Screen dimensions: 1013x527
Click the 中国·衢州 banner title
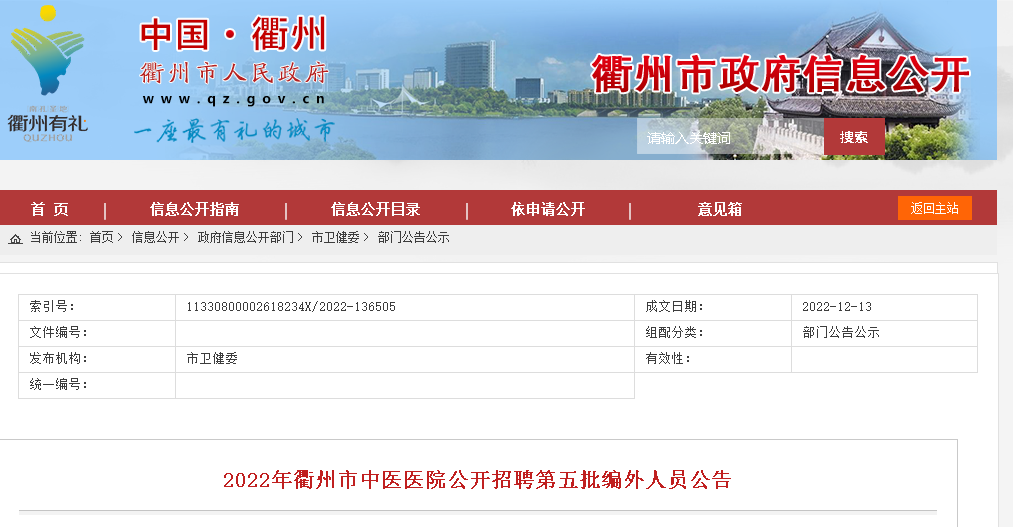coord(233,34)
